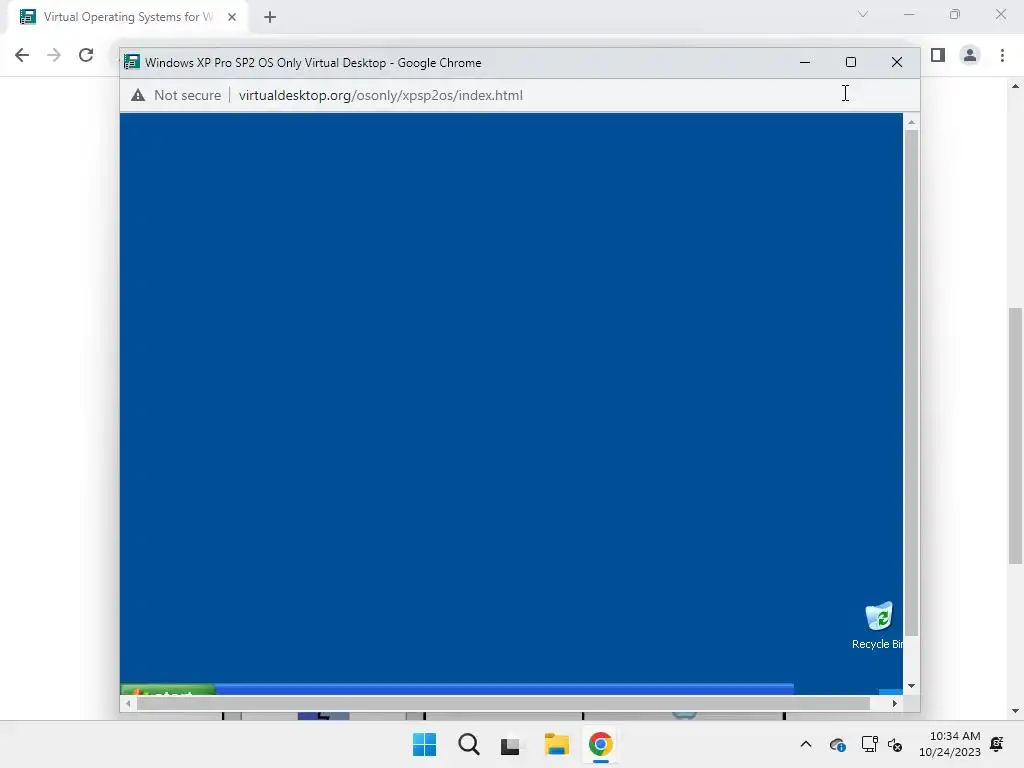Open Chrome three-dot menu
The width and height of the screenshot is (1024, 768).
(x=1002, y=55)
